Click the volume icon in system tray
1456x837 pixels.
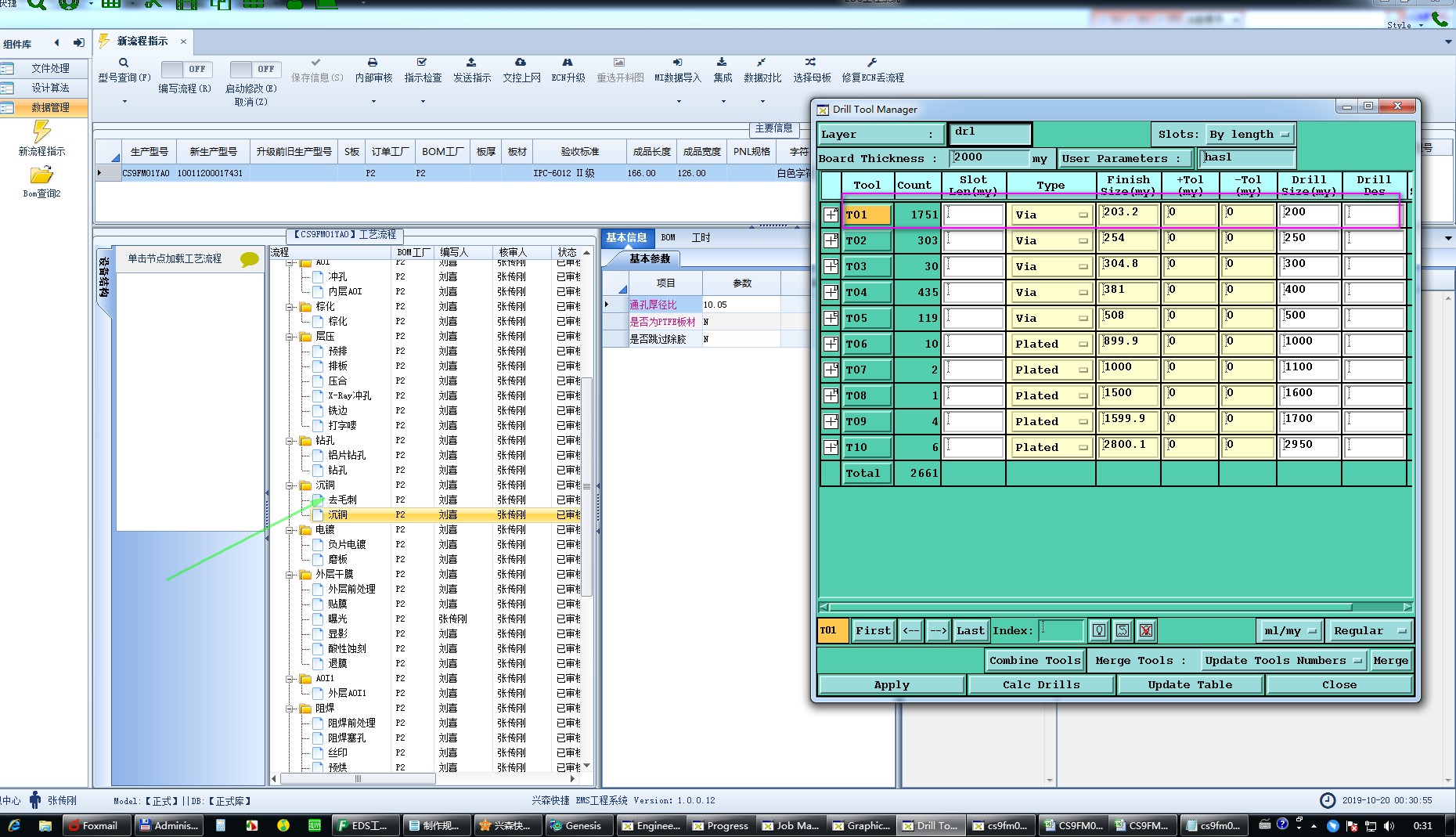click(x=1389, y=825)
